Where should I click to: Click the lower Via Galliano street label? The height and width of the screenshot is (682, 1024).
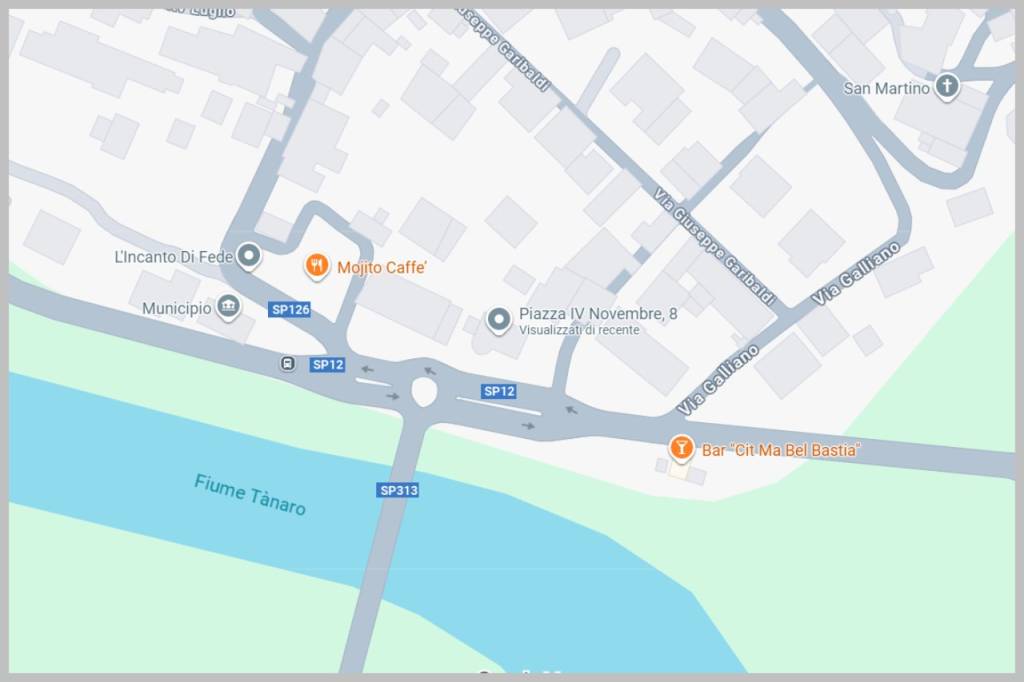pos(718,380)
